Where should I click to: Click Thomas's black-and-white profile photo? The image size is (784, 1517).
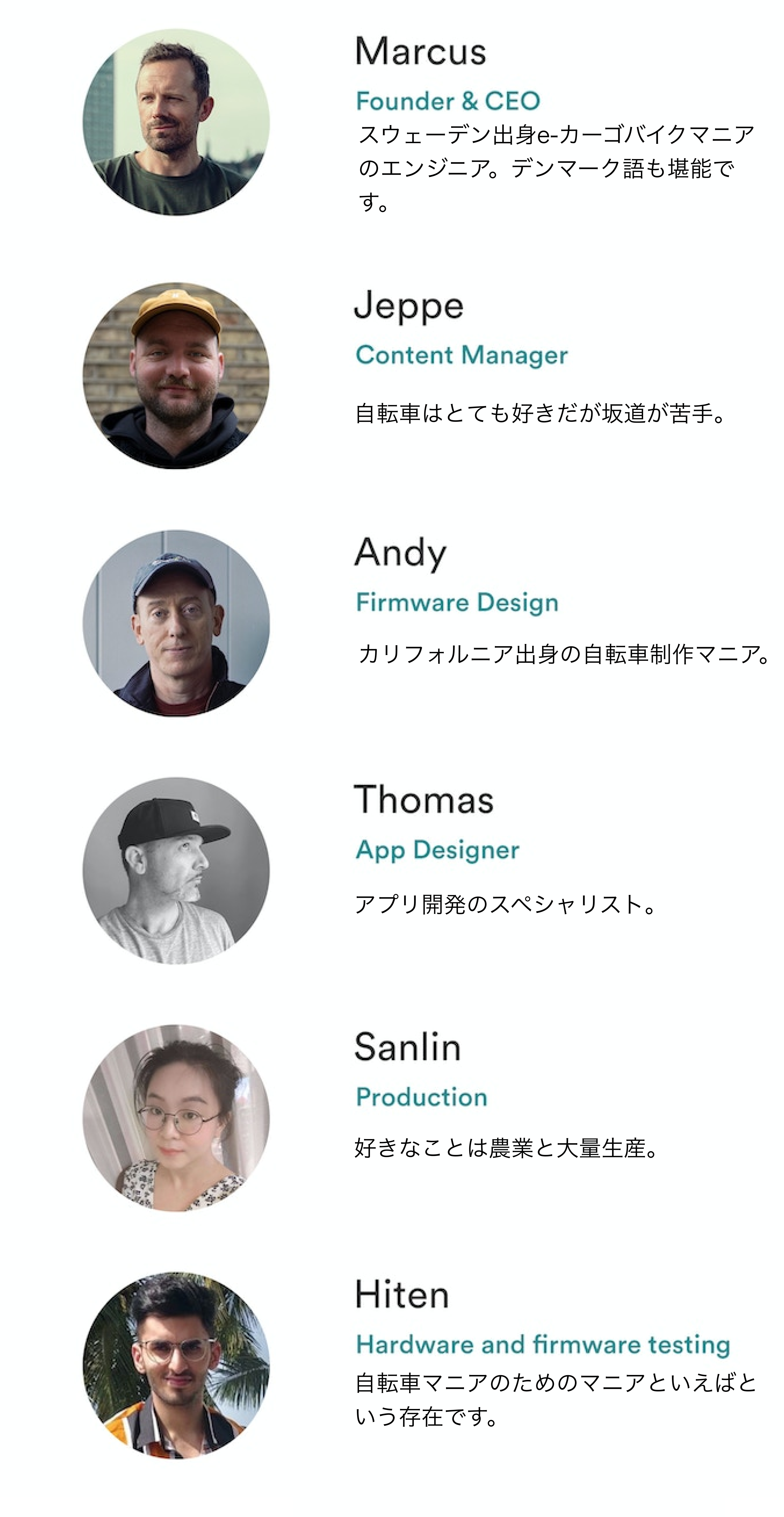click(x=176, y=870)
